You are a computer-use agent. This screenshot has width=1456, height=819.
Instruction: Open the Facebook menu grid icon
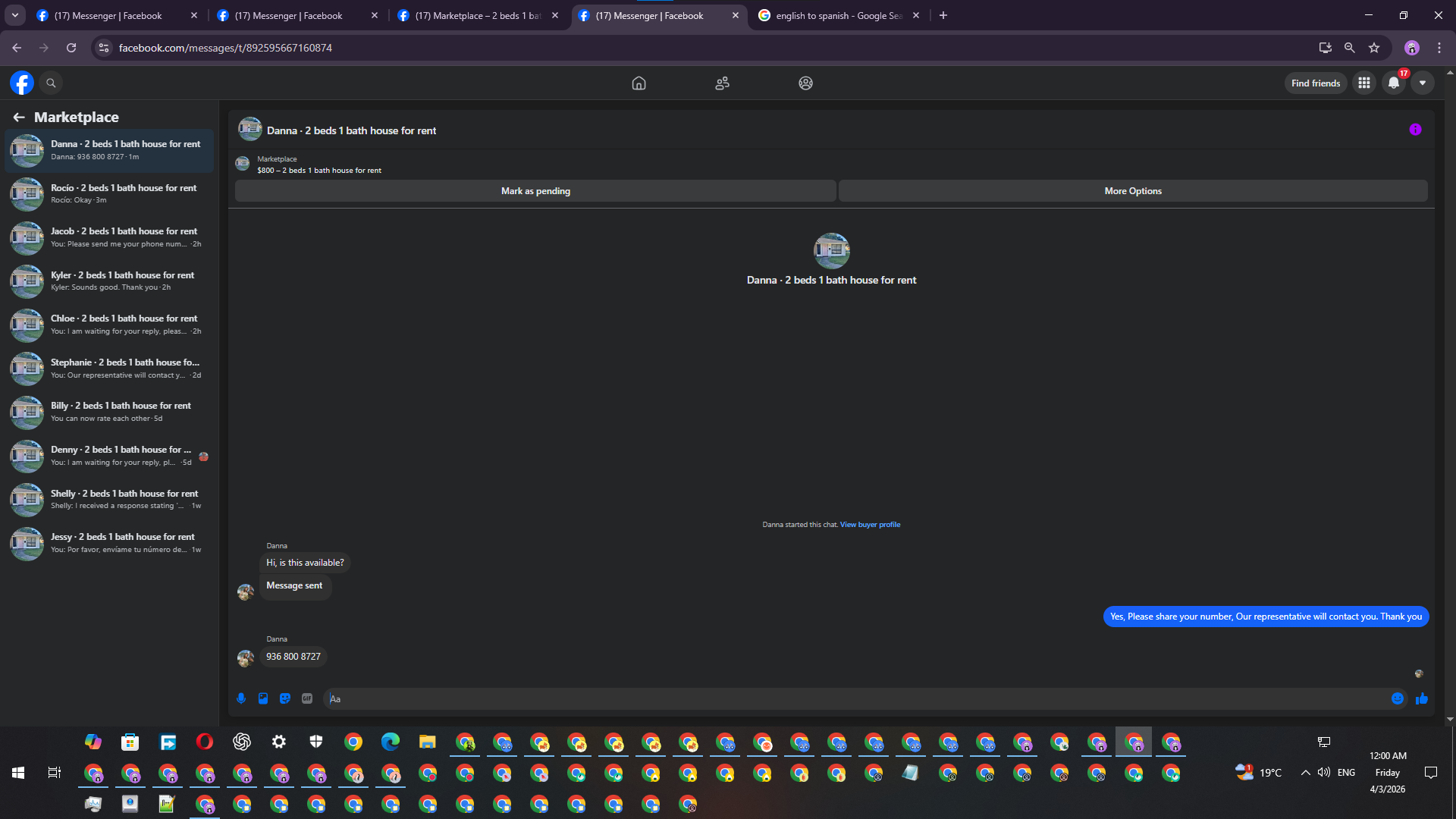(x=1364, y=83)
